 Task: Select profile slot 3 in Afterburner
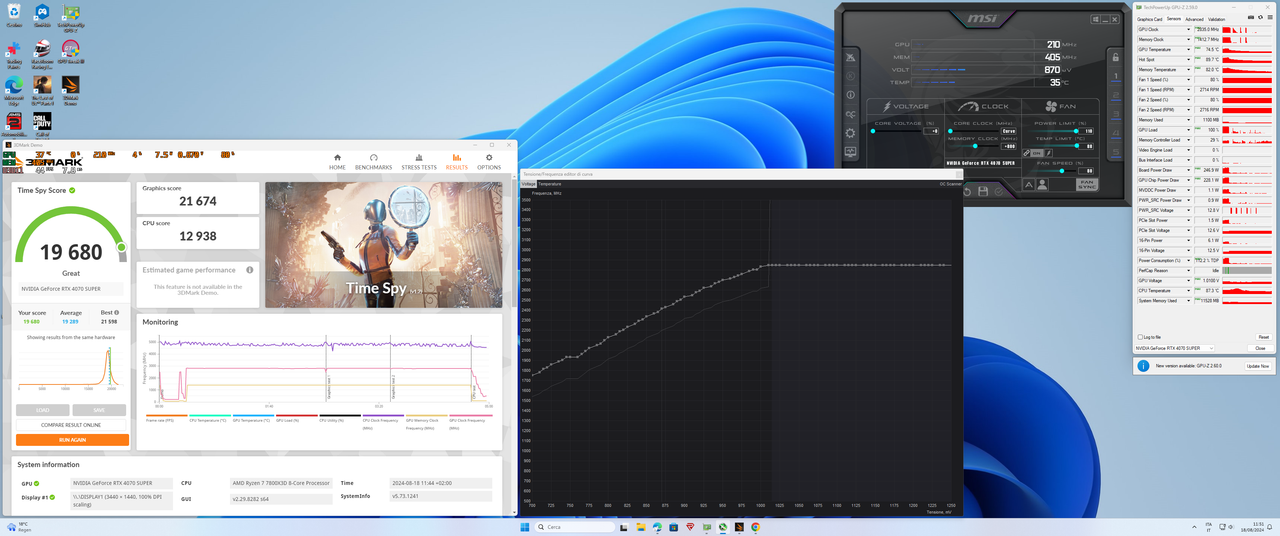pos(1116,114)
